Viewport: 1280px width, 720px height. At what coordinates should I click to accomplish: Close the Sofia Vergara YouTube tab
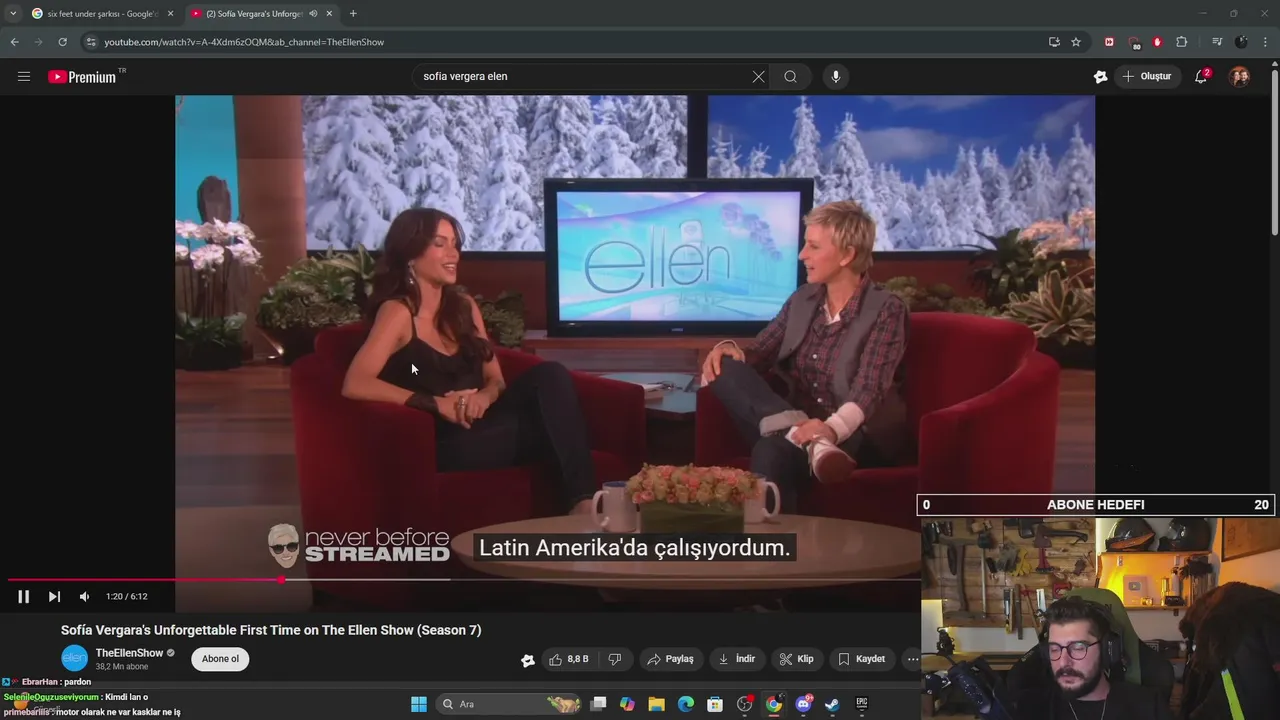coord(329,14)
